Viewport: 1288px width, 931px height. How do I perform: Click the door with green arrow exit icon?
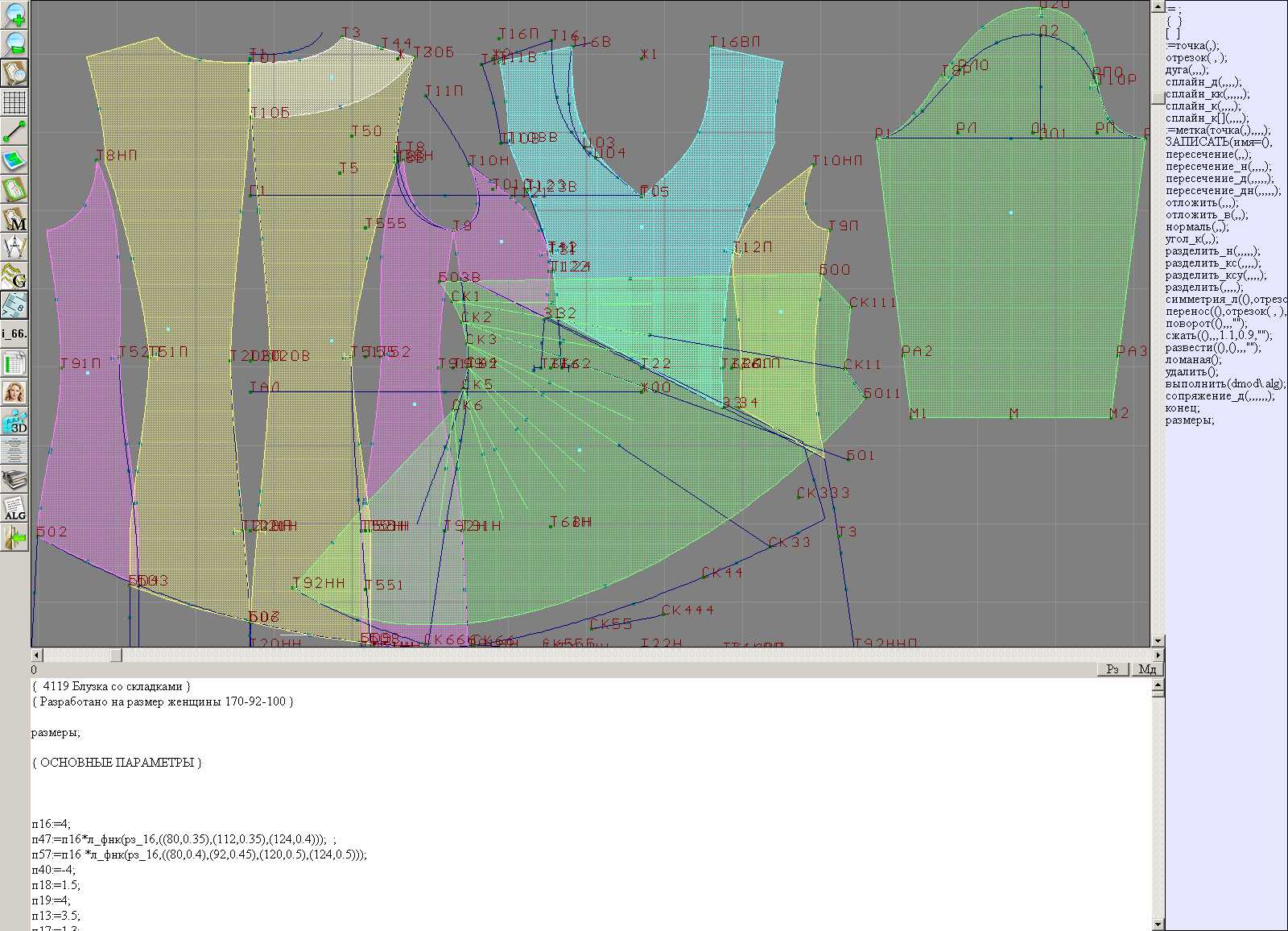tap(14, 538)
